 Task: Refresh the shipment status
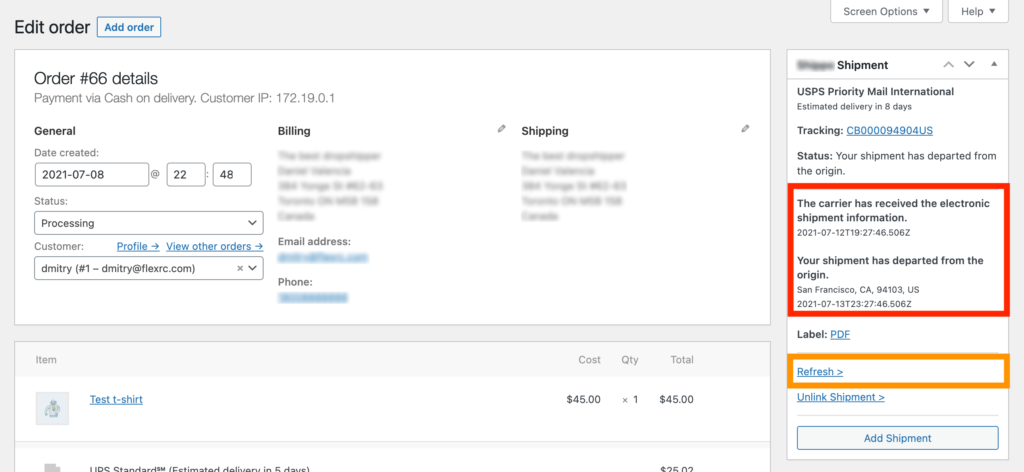820,372
